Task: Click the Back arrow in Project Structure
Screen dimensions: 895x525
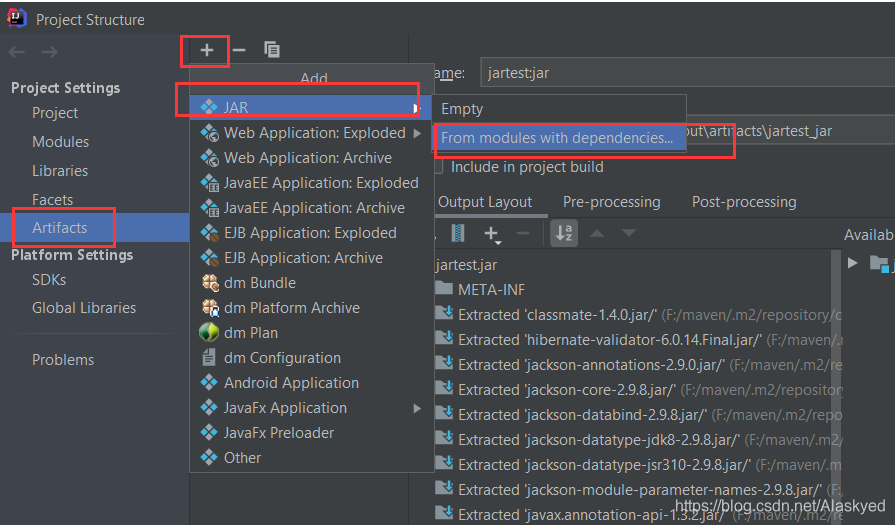Action: pyautogui.click(x=17, y=52)
